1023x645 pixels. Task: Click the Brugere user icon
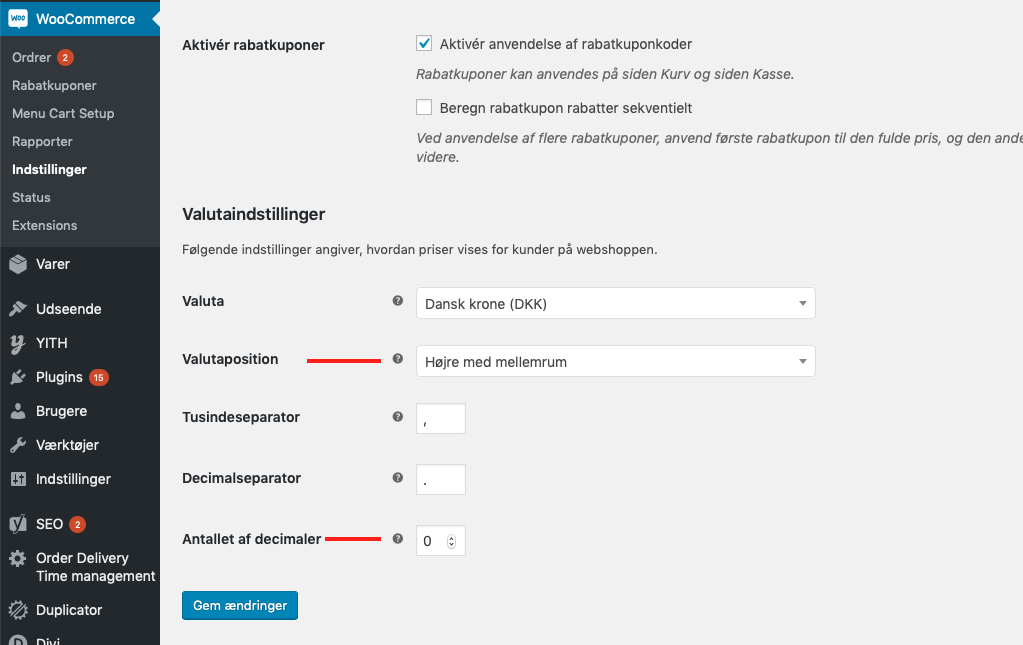point(18,411)
